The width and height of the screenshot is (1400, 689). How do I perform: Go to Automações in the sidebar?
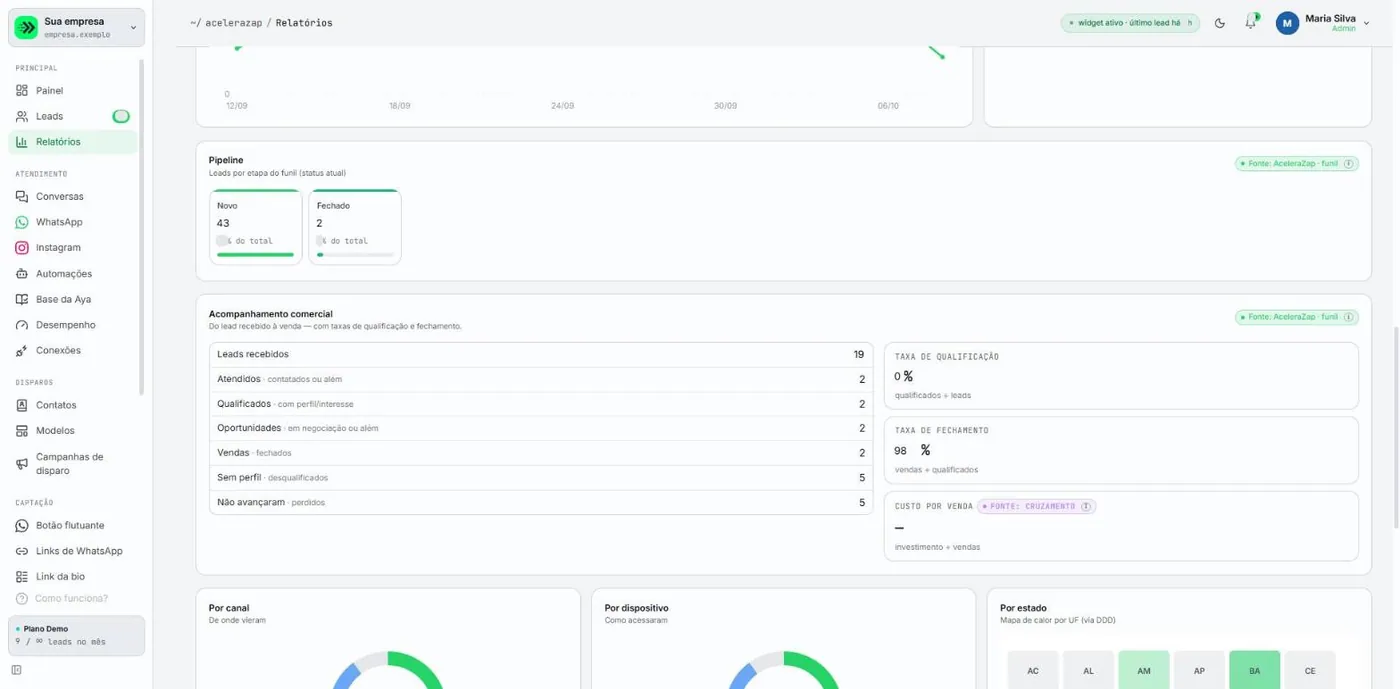(x=72, y=274)
